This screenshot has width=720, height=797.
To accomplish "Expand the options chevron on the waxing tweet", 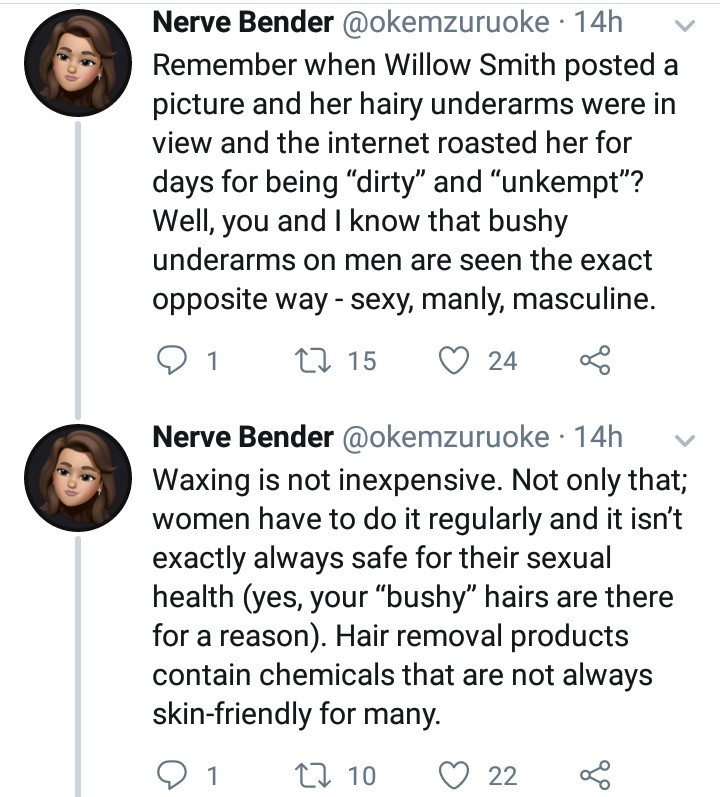I will (684, 440).
